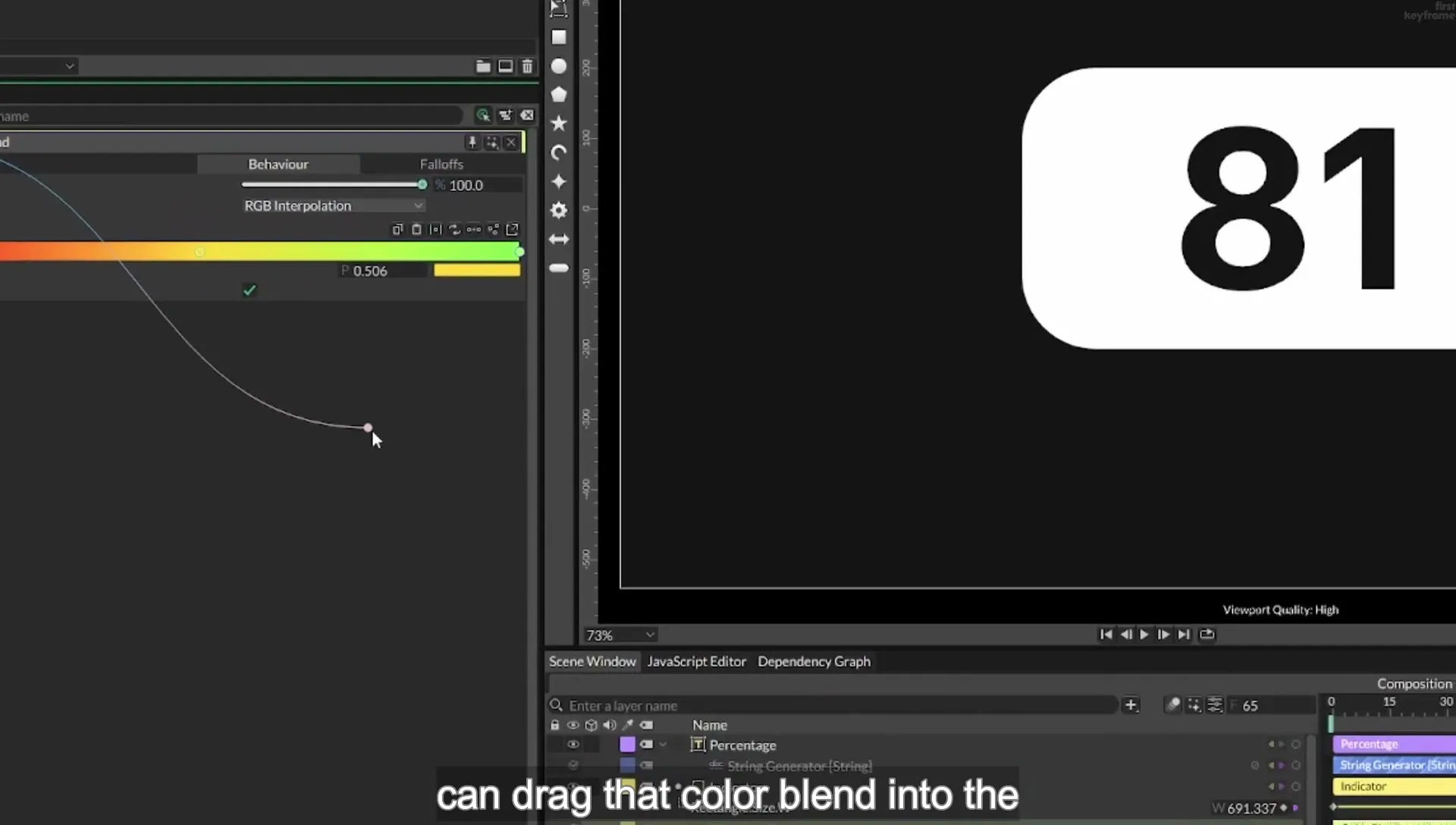Open the Dependency Graph tab
The image size is (1456, 825).
pos(814,661)
